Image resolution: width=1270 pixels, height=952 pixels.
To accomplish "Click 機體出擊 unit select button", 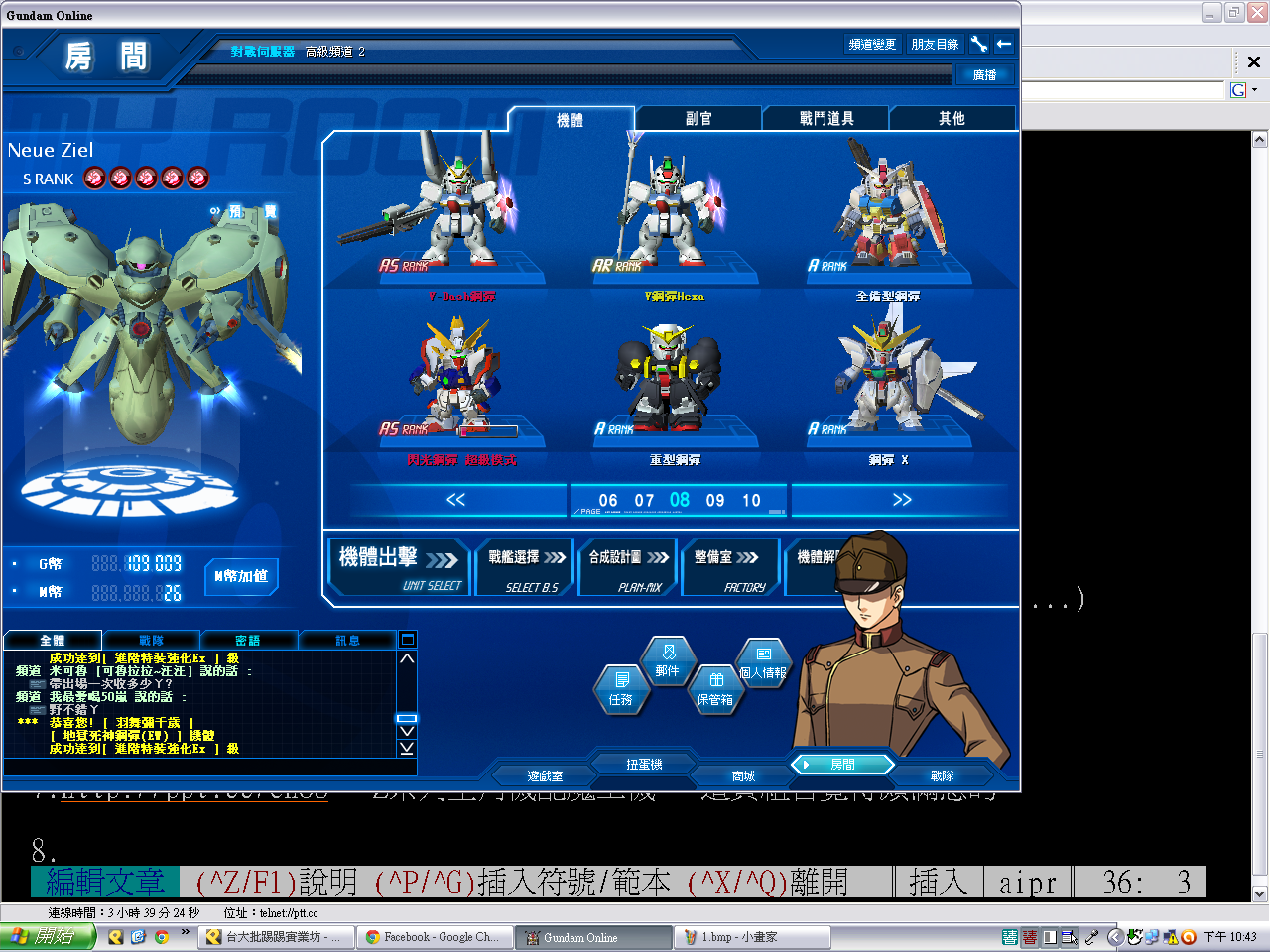I will (399, 568).
